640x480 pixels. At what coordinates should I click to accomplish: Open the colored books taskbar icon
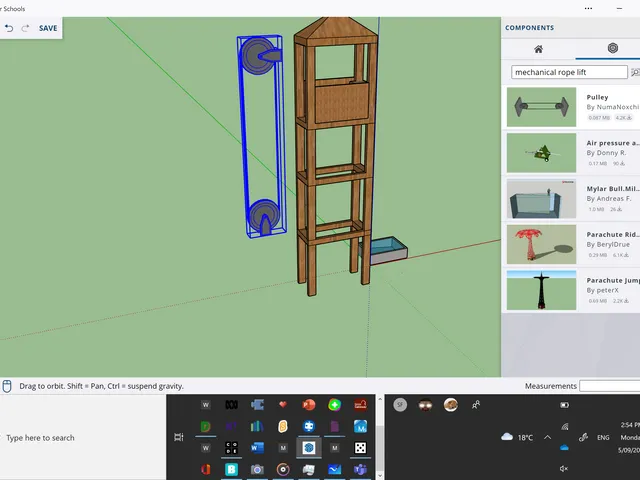[x=257, y=427]
